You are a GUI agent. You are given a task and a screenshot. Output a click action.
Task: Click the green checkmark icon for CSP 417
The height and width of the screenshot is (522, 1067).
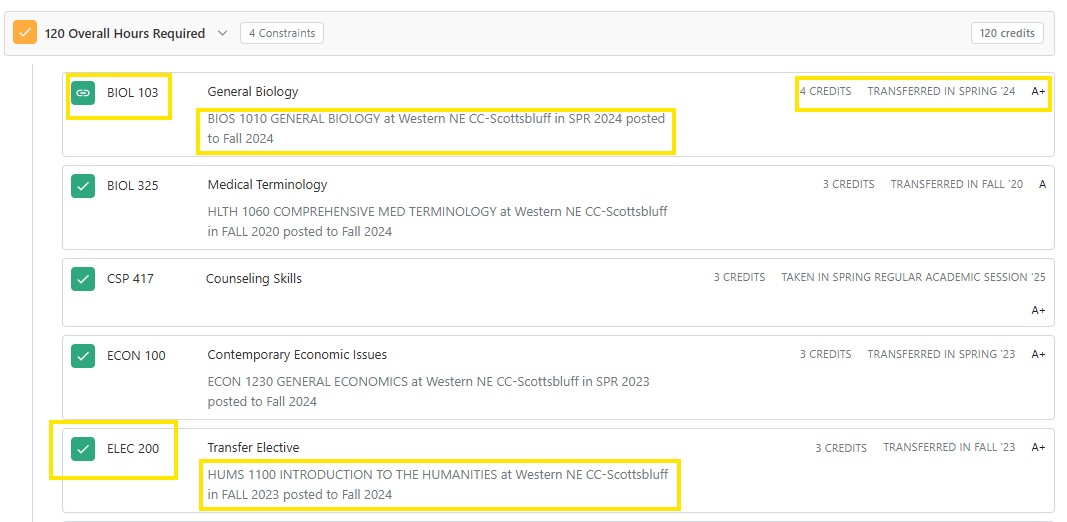[83, 278]
